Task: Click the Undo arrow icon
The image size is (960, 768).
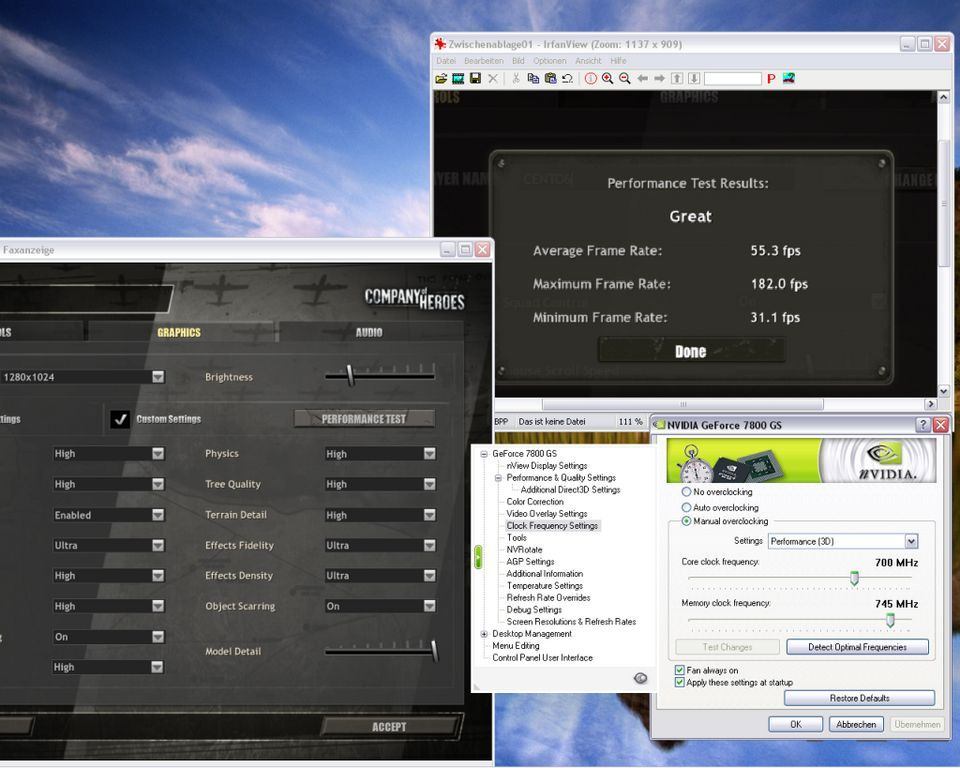Action: click(x=568, y=78)
